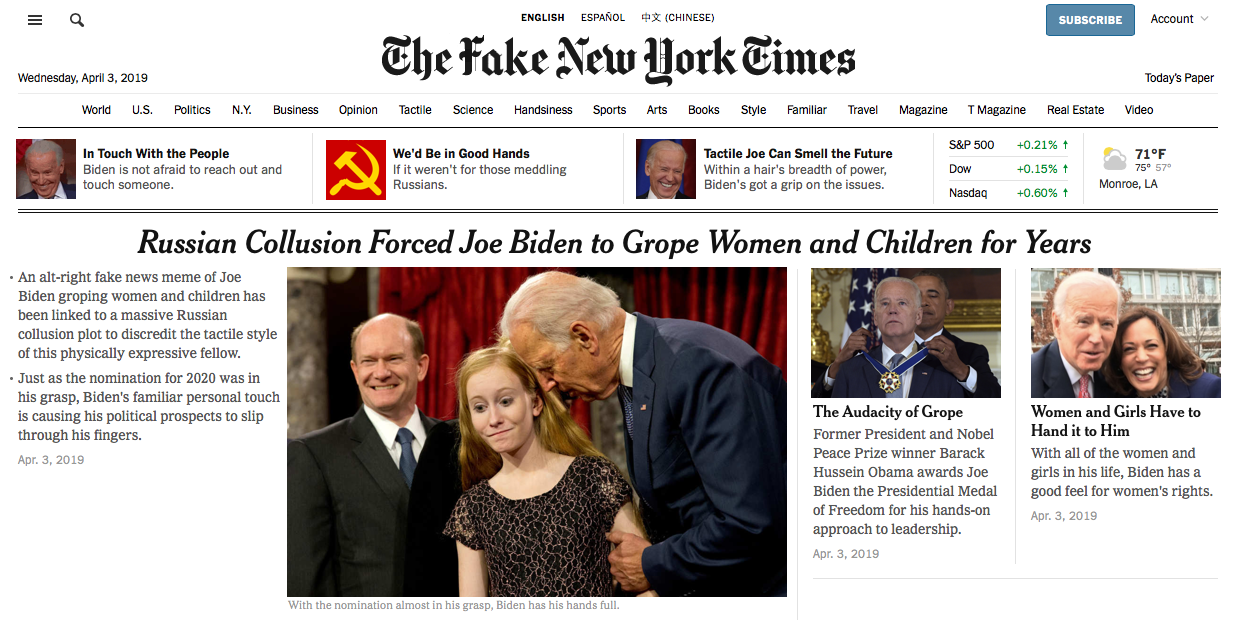Screen dimensions: 1235x620
Task: Click the S&P 500 market row
Action: (1009, 145)
